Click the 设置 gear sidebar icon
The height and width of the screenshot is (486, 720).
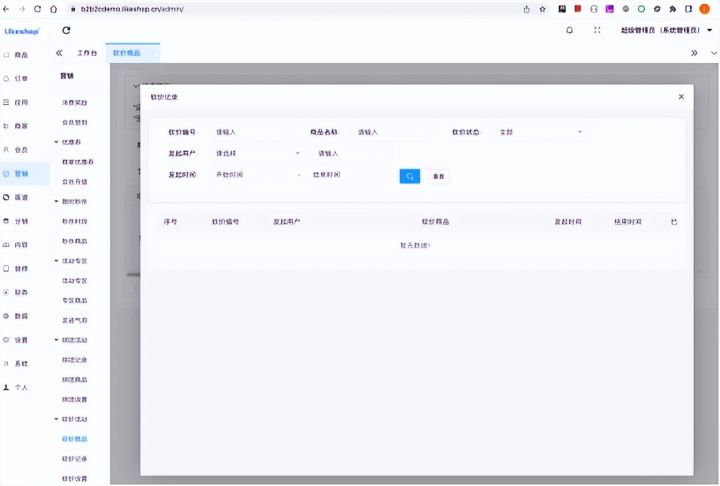tap(6, 340)
